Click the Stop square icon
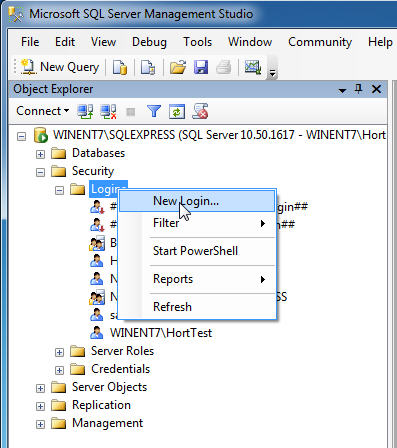This screenshot has width=397, height=448. (131, 112)
